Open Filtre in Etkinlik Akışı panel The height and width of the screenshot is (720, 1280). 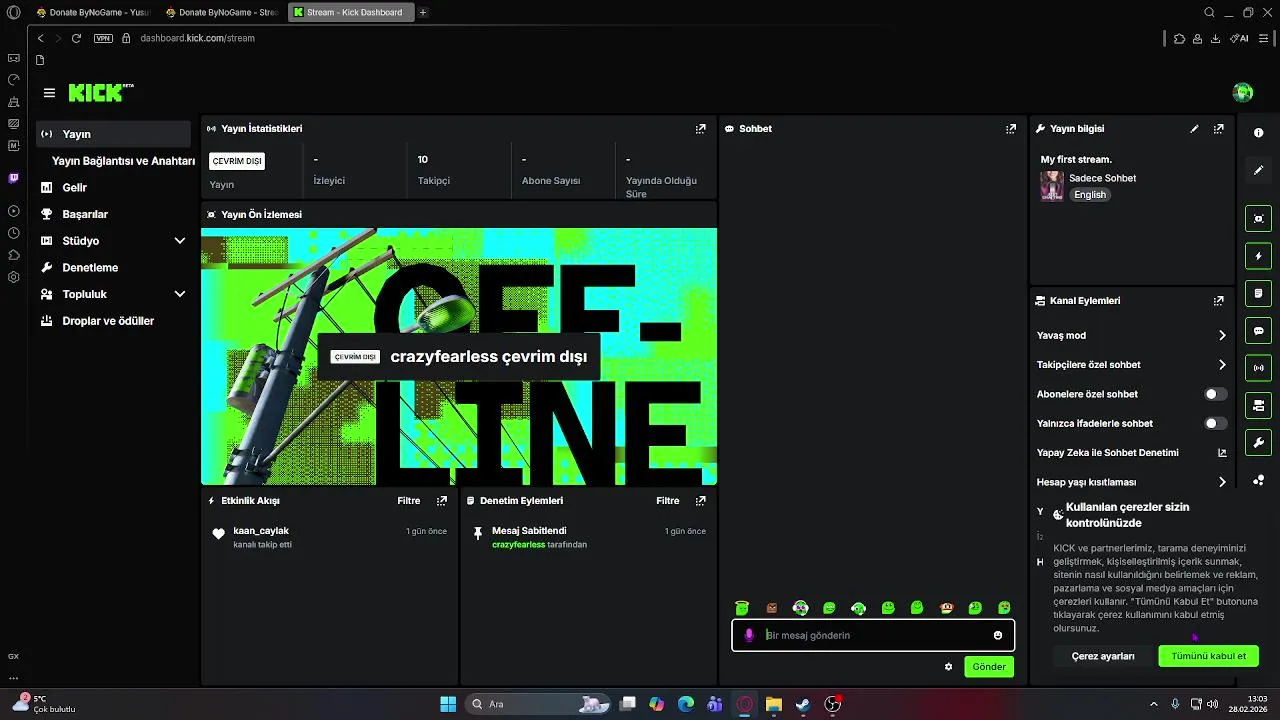(x=408, y=501)
